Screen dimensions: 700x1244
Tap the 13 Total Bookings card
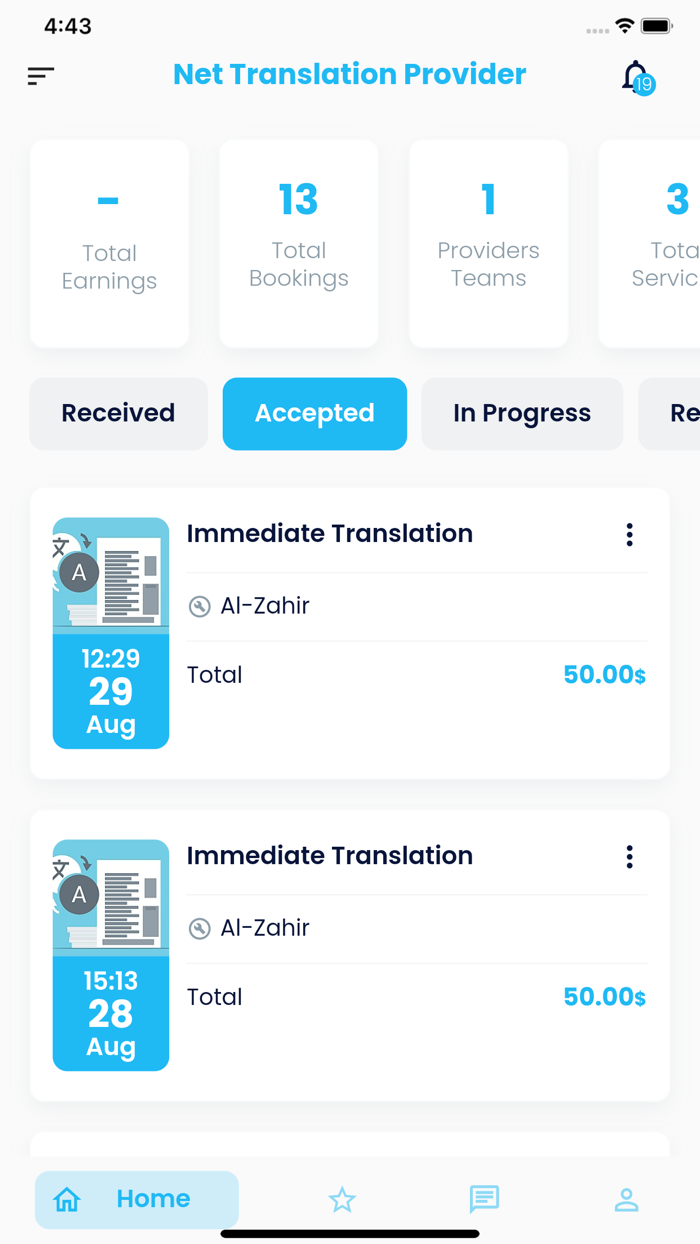pos(298,243)
